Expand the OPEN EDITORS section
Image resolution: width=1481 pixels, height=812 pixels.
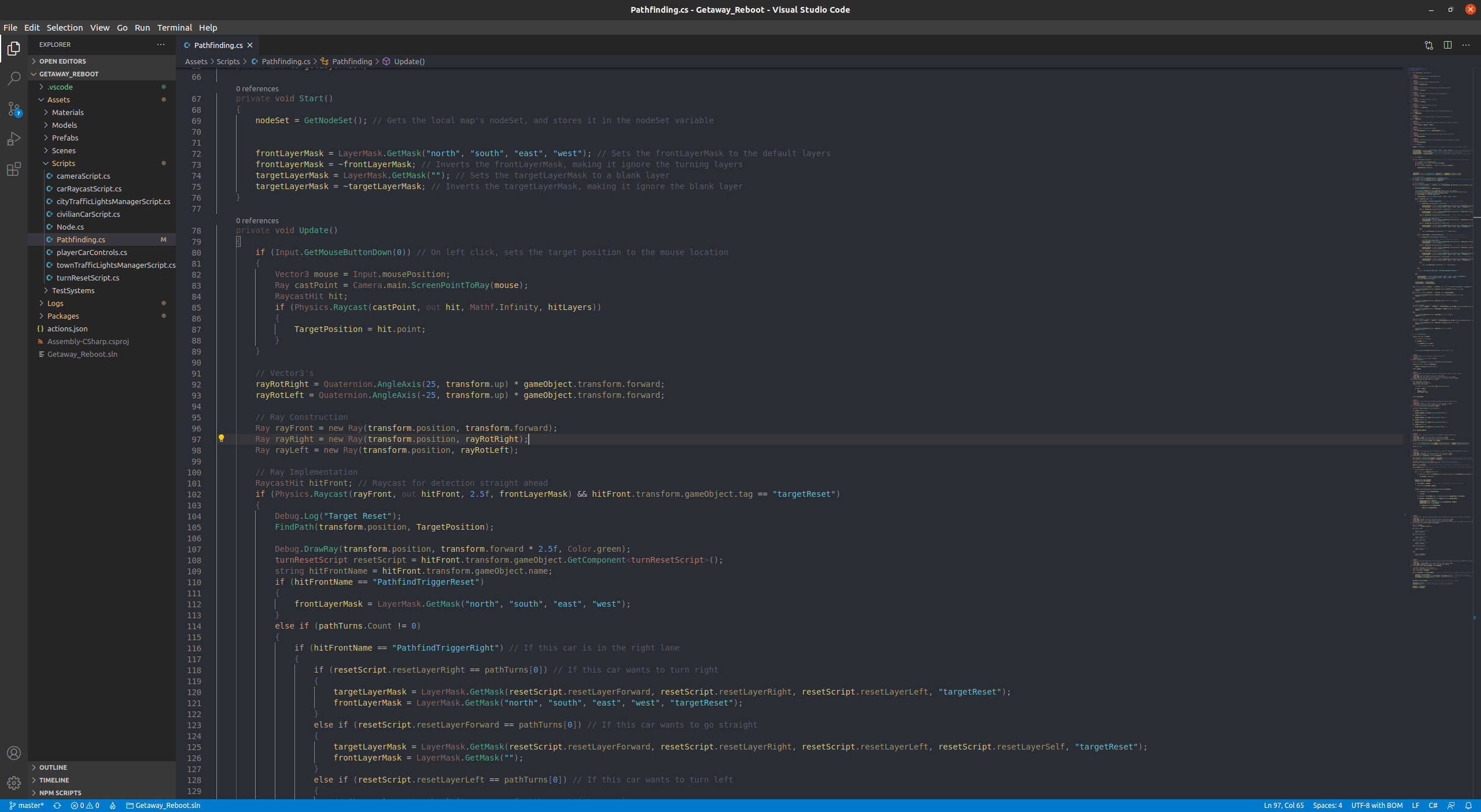[62, 61]
